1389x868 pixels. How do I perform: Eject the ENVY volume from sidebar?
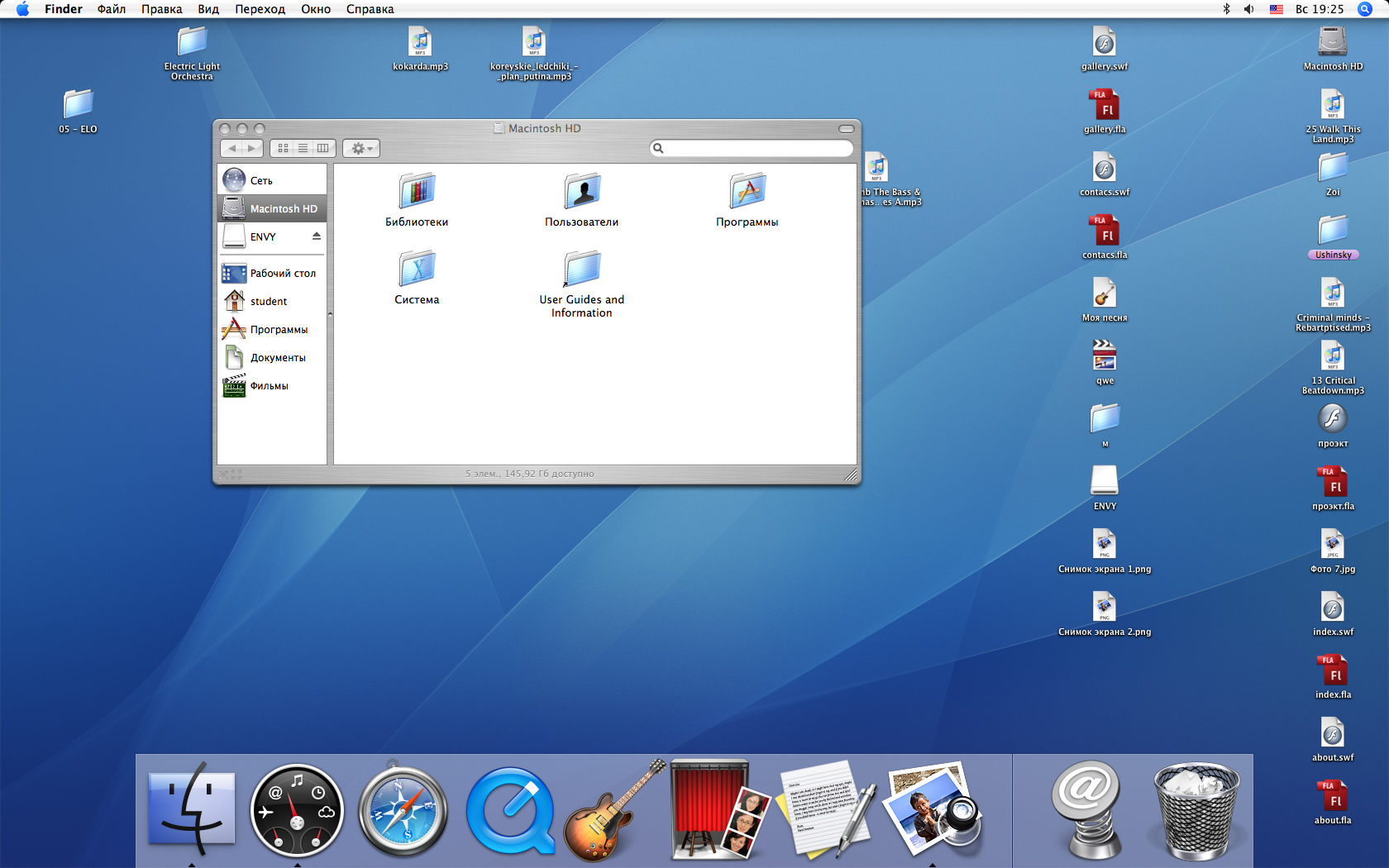(317, 236)
